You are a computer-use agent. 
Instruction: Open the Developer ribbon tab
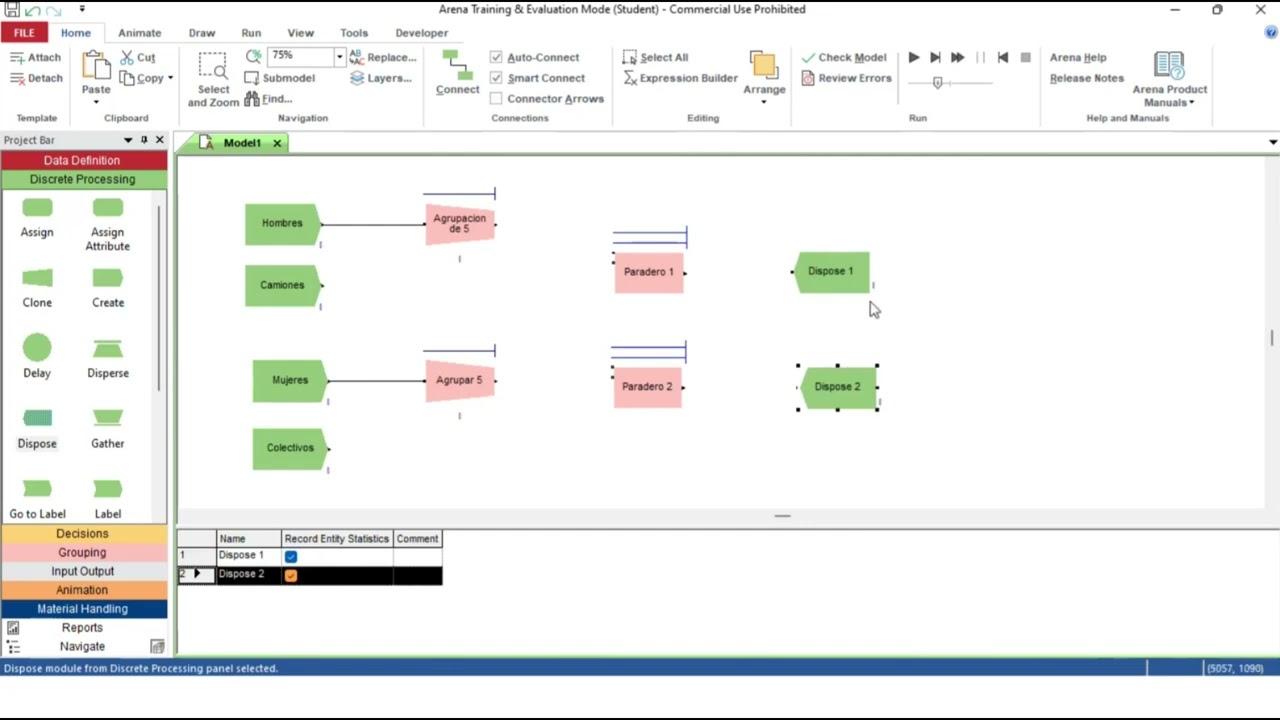coord(421,33)
